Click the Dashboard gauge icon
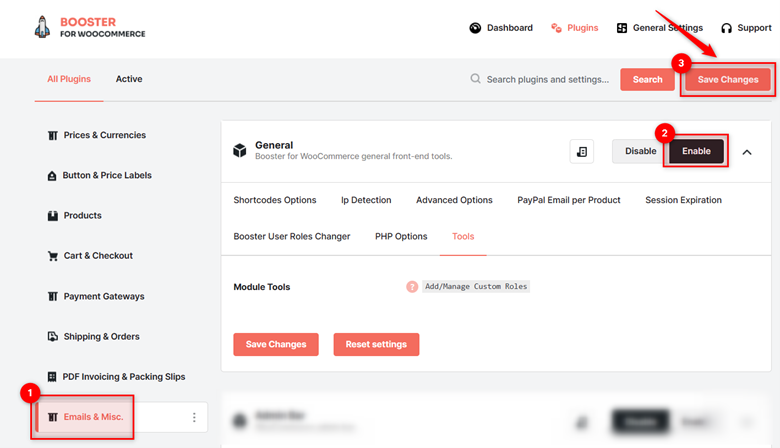The height and width of the screenshot is (448, 780). coord(475,28)
